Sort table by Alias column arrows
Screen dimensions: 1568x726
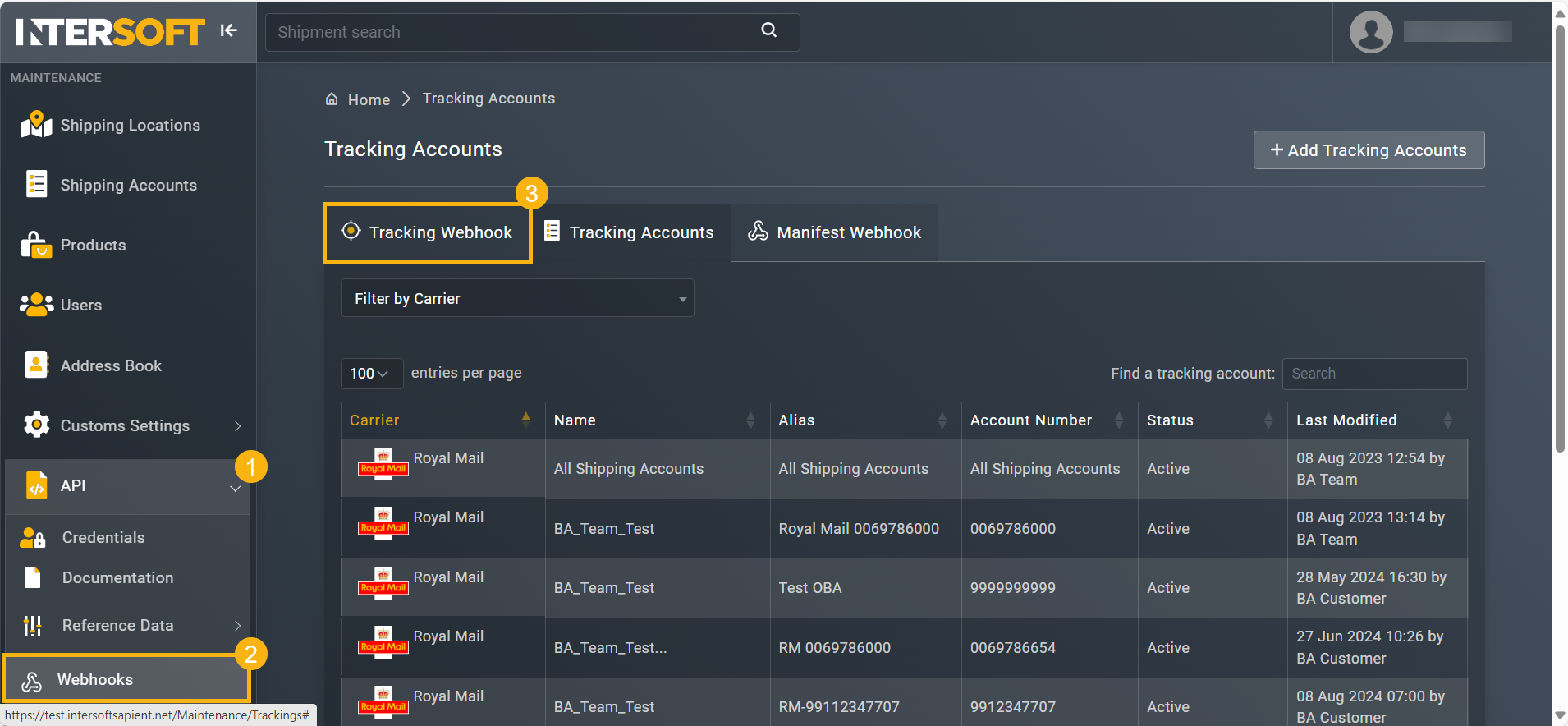click(942, 420)
